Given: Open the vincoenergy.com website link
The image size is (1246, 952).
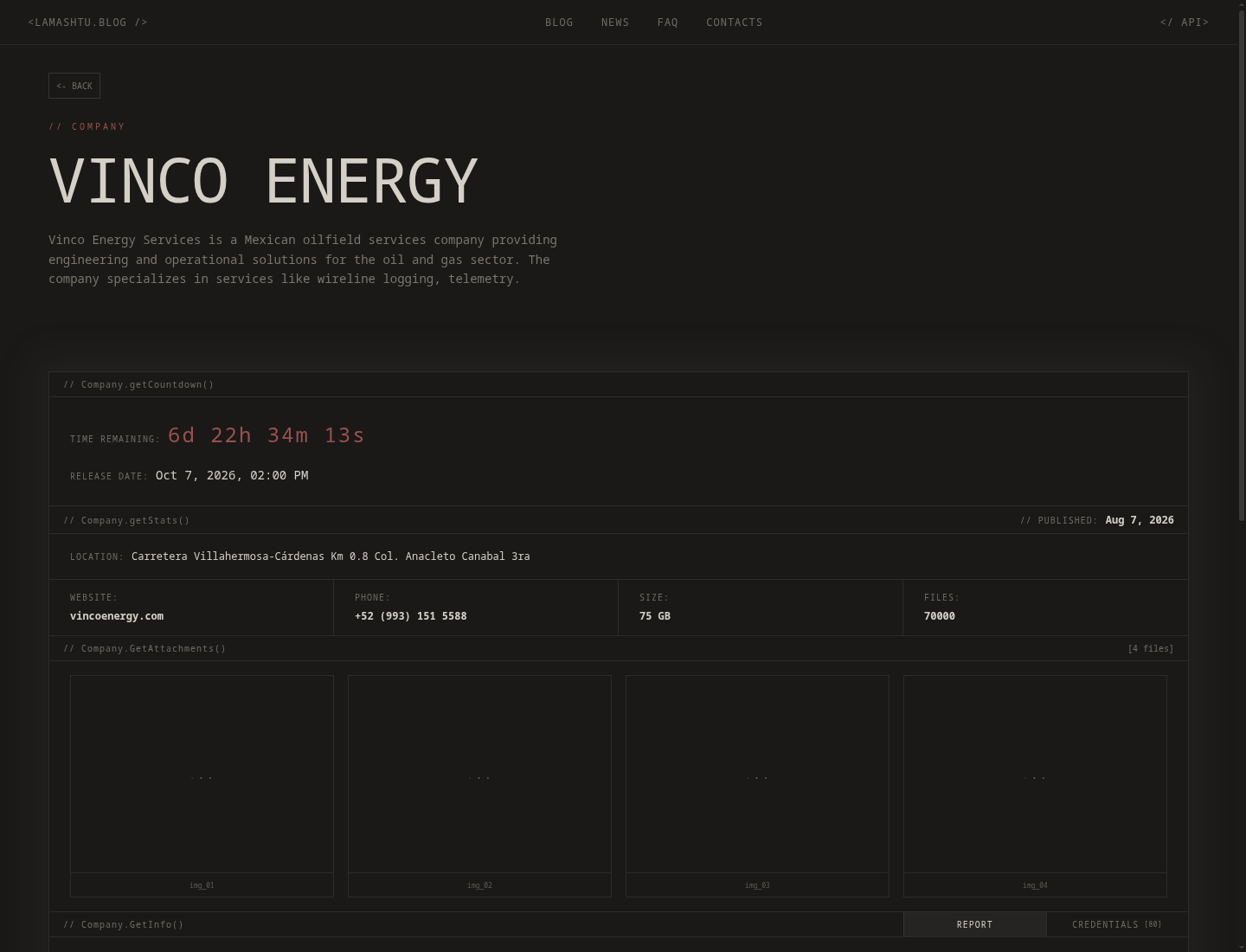Looking at the screenshot, I should pos(117,616).
